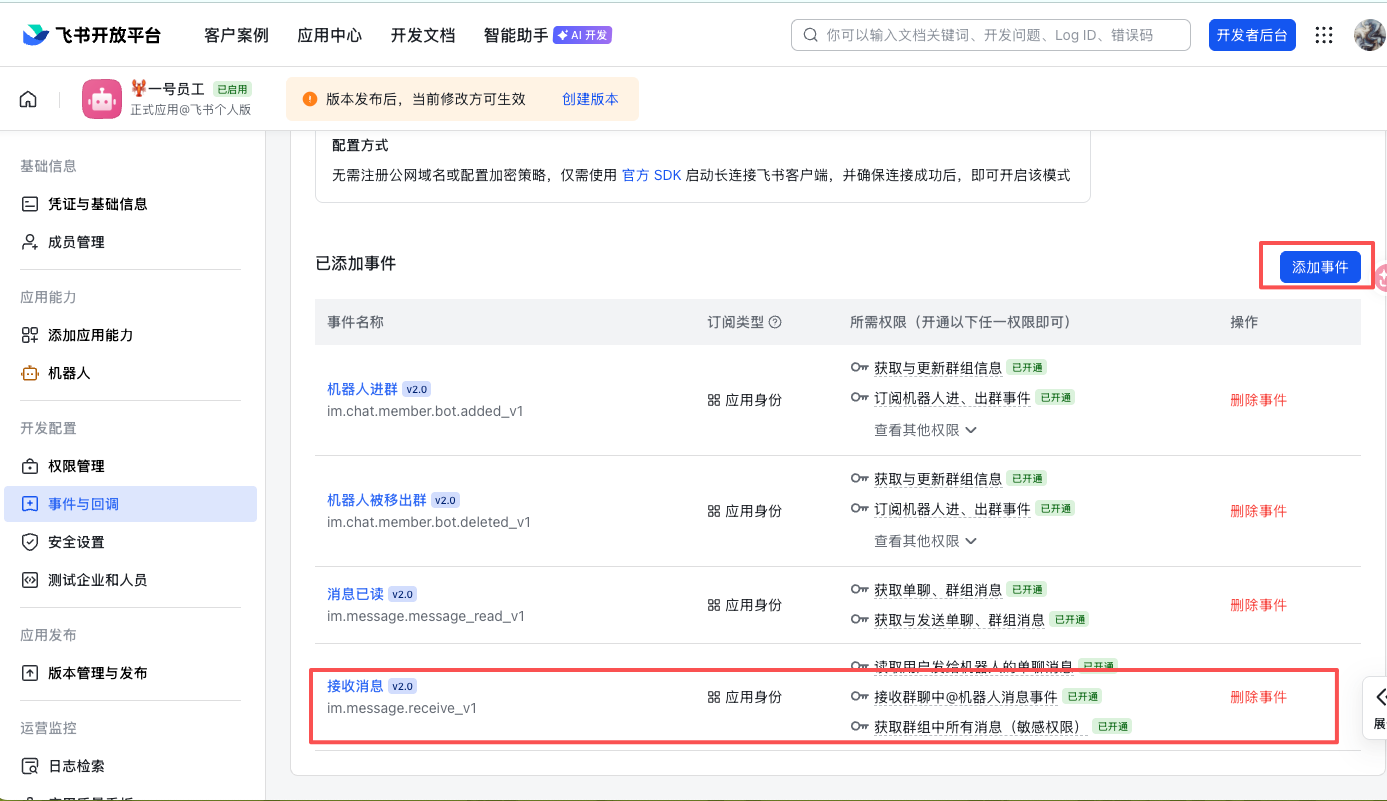
Task: Open the apps grid icon top right
Action: pyautogui.click(x=1324, y=34)
